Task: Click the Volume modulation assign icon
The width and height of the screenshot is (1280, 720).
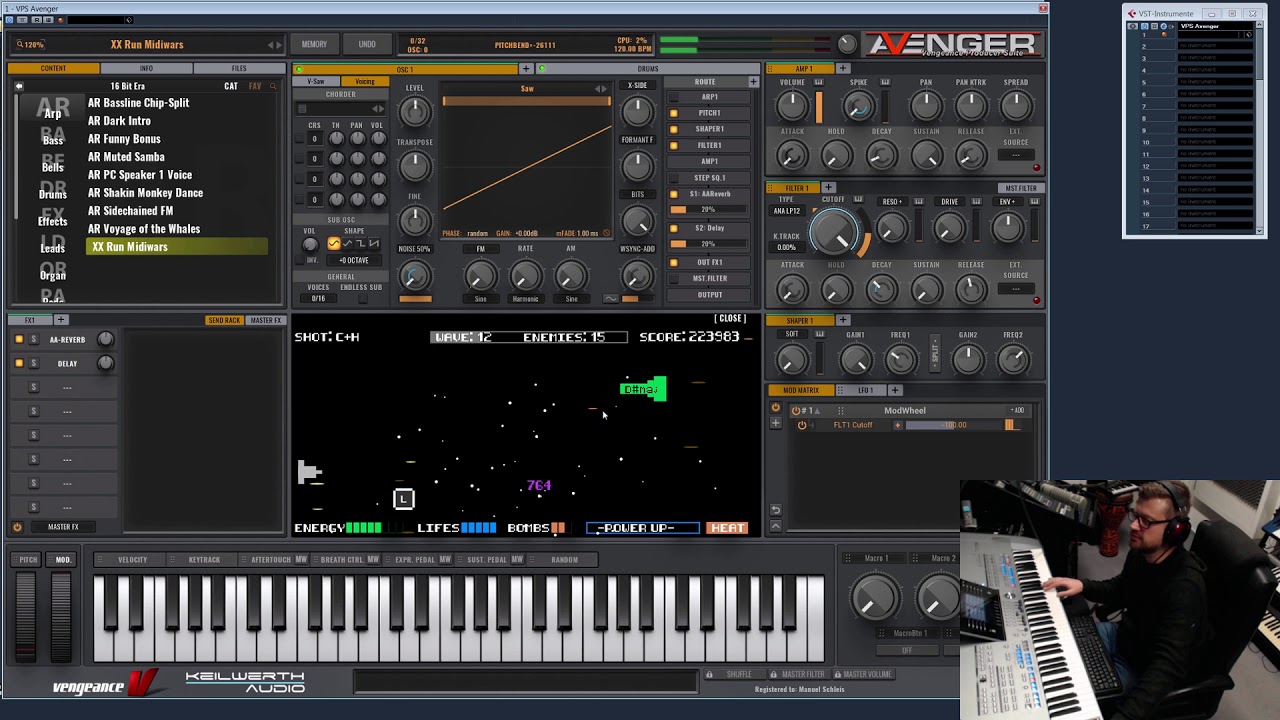Action: tap(818, 82)
